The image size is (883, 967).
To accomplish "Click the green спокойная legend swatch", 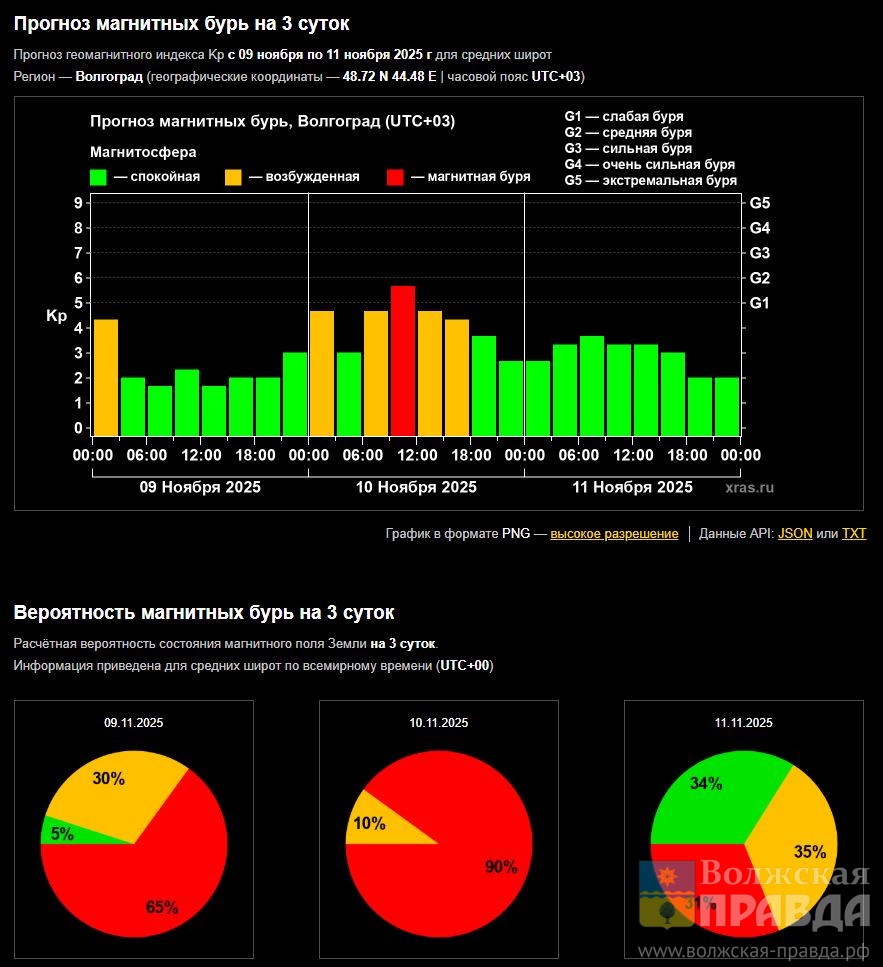I will pyautogui.click(x=98, y=177).
